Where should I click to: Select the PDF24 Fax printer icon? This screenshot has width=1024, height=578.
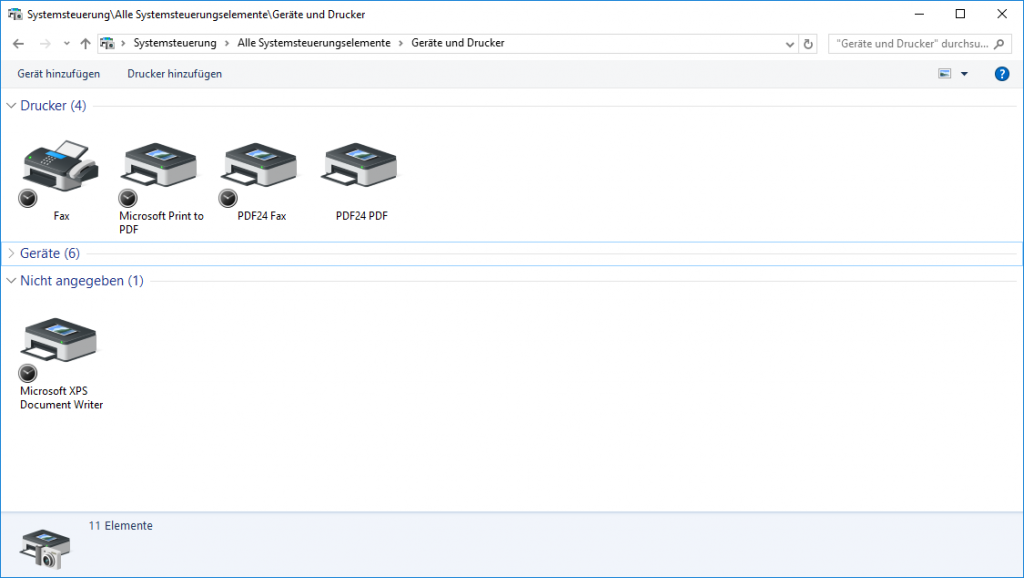(261, 167)
